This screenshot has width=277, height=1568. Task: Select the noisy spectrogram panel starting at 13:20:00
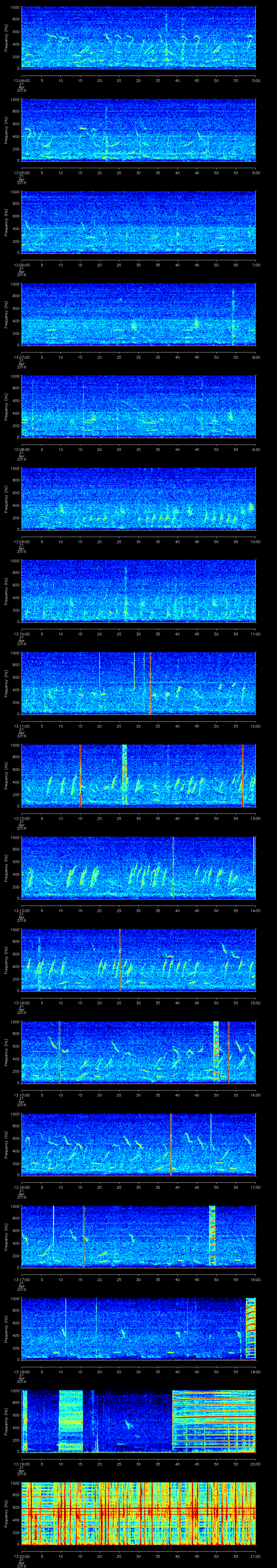[138, 1513]
